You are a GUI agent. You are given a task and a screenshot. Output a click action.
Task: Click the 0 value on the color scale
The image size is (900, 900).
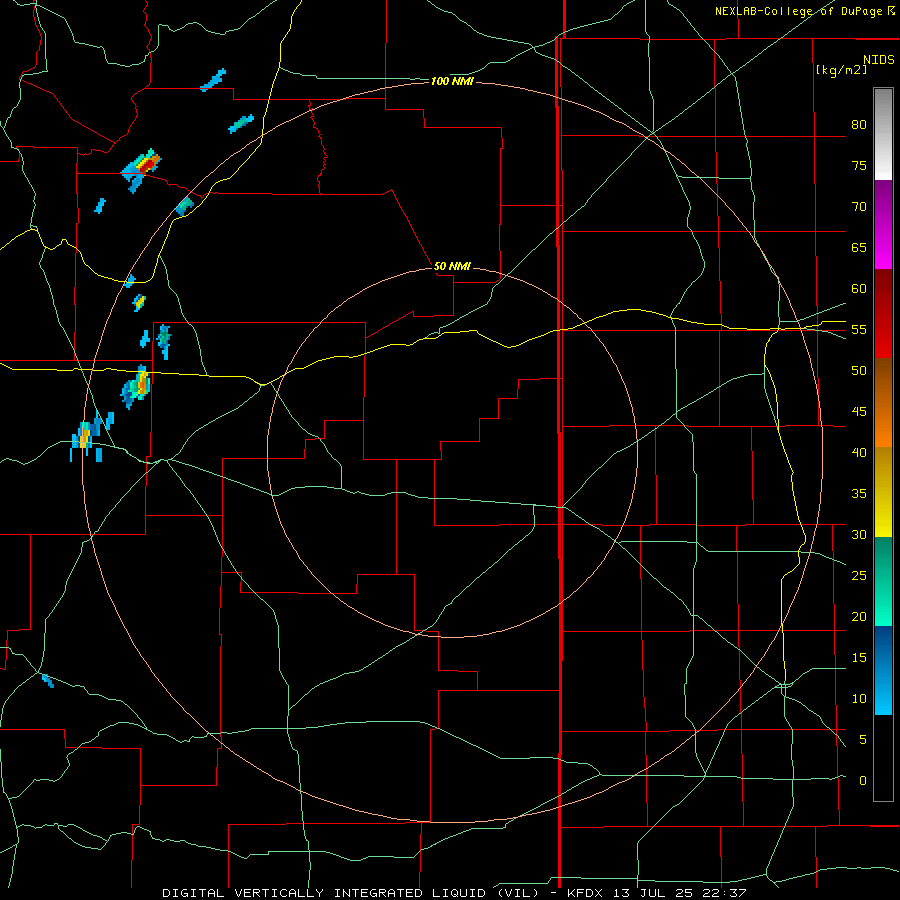click(x=863, y=781)
